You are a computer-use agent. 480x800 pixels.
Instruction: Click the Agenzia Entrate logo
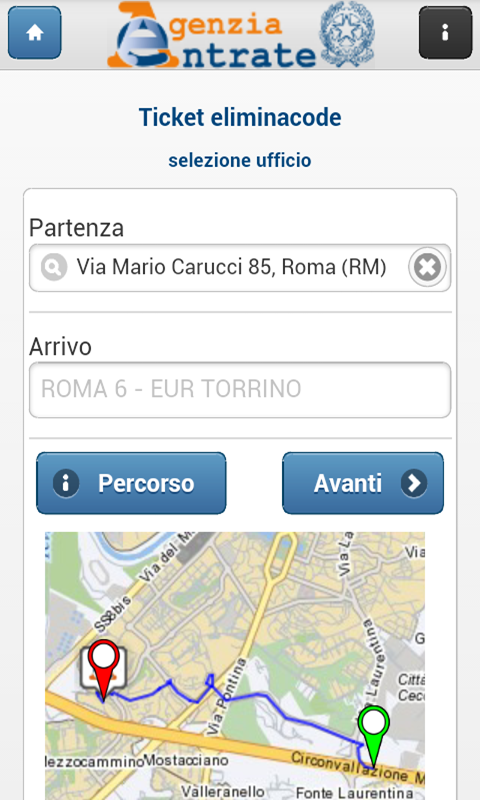[212, 35]
